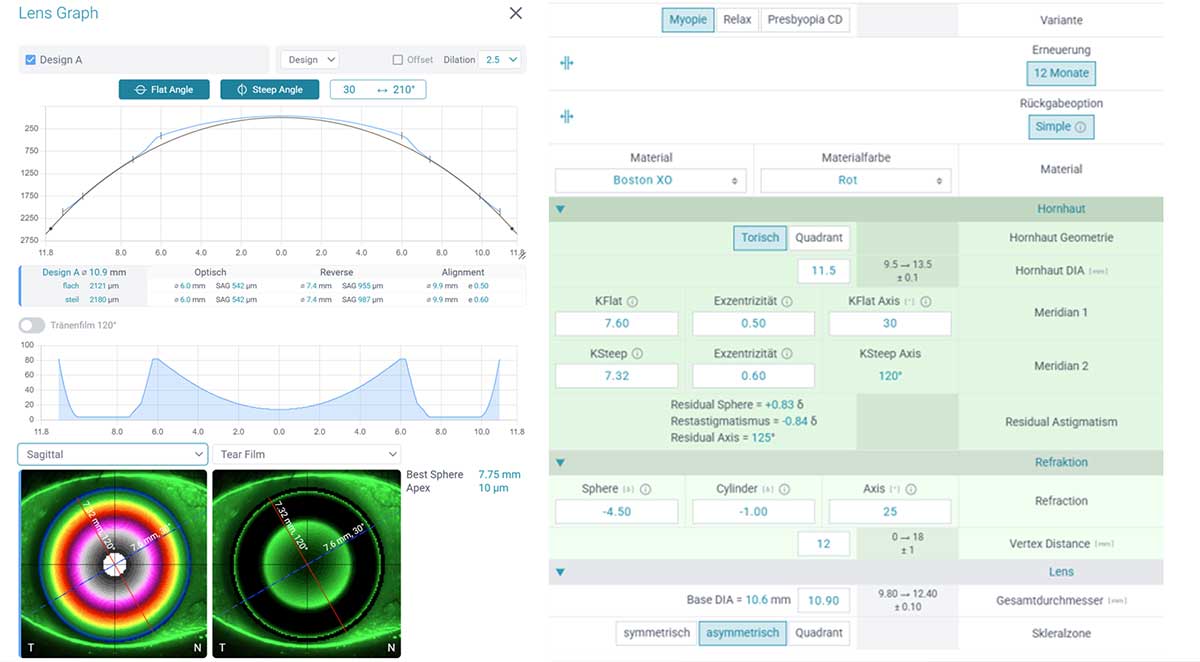Click the 12 Monate renewal button

1060,72
